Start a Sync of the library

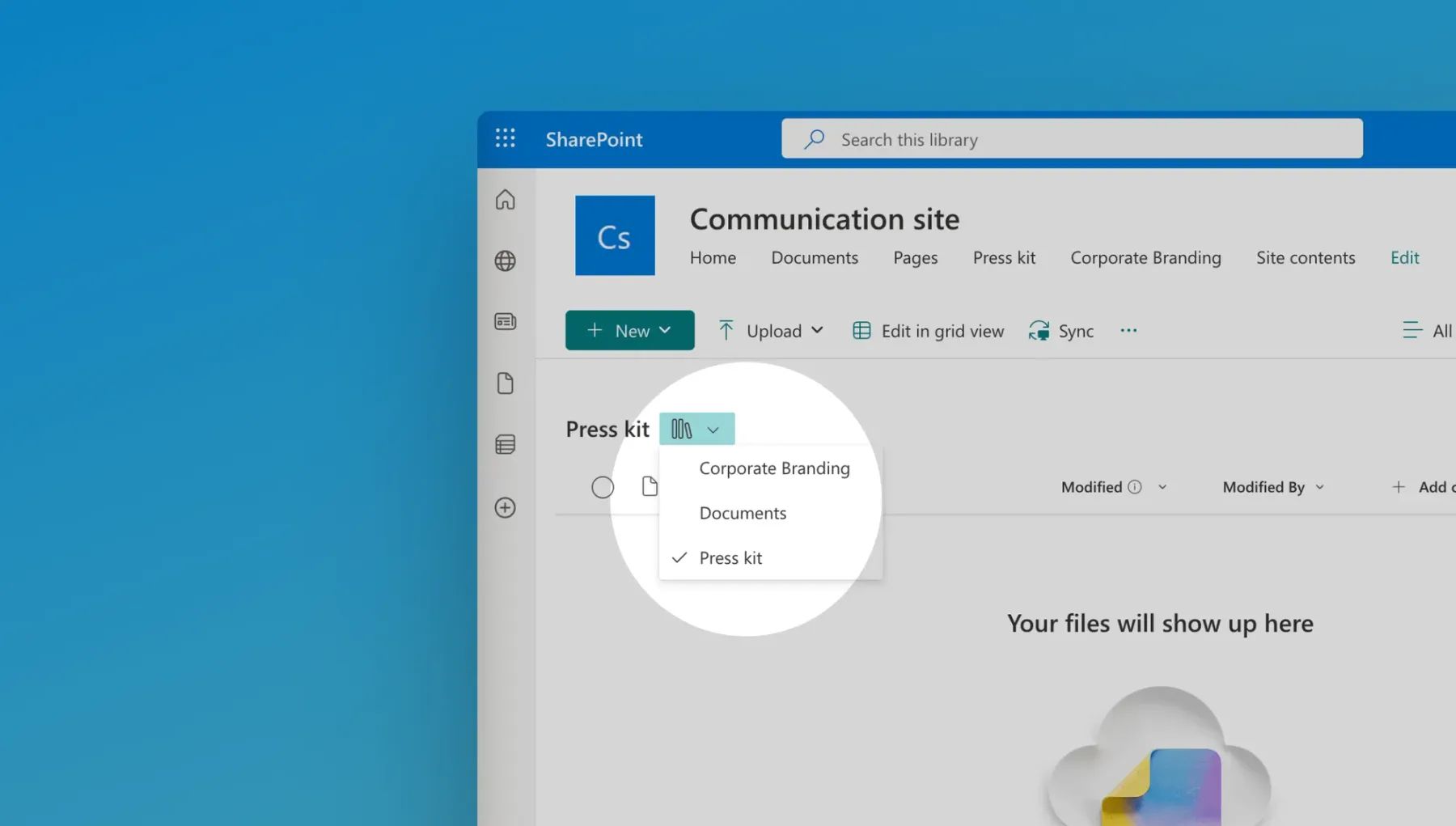pyautogui.click(x=1060, y=330)
